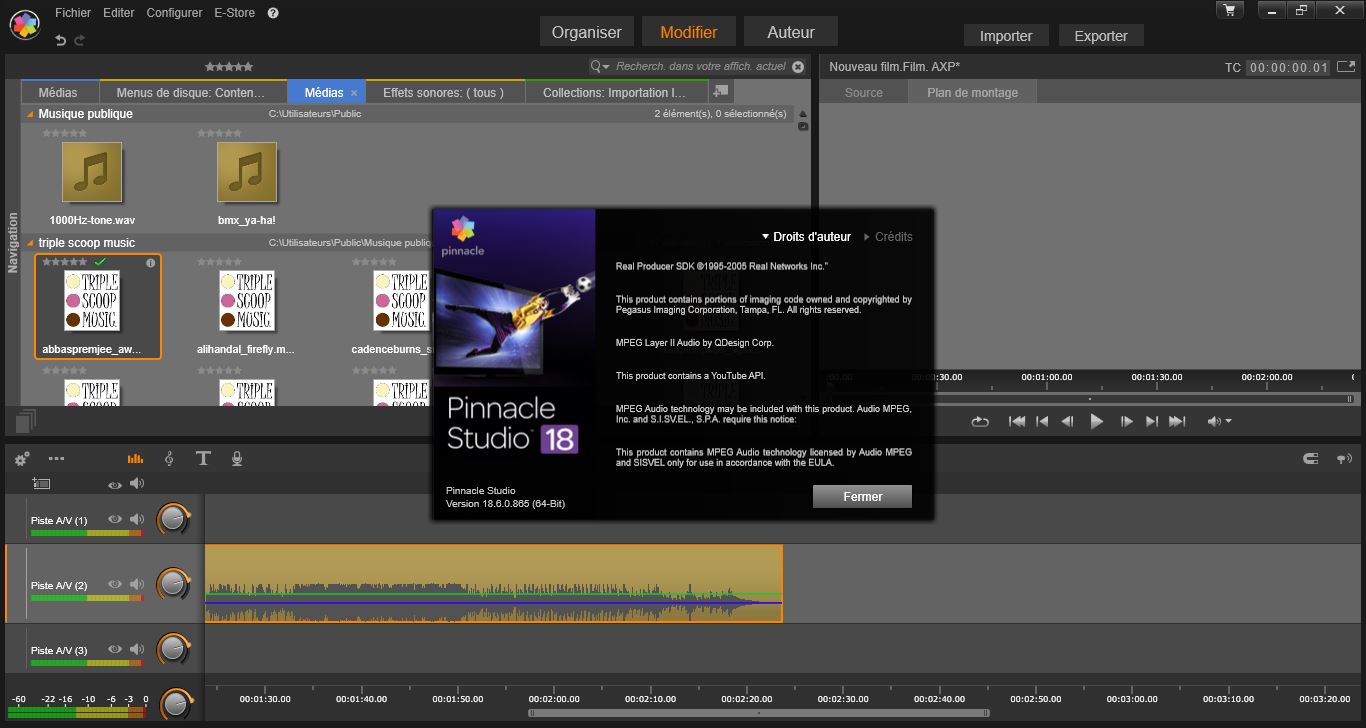Switch to Auteur mode
Image resolution: width=1366 pixels, height=728 pixels.
click(791, 32)
